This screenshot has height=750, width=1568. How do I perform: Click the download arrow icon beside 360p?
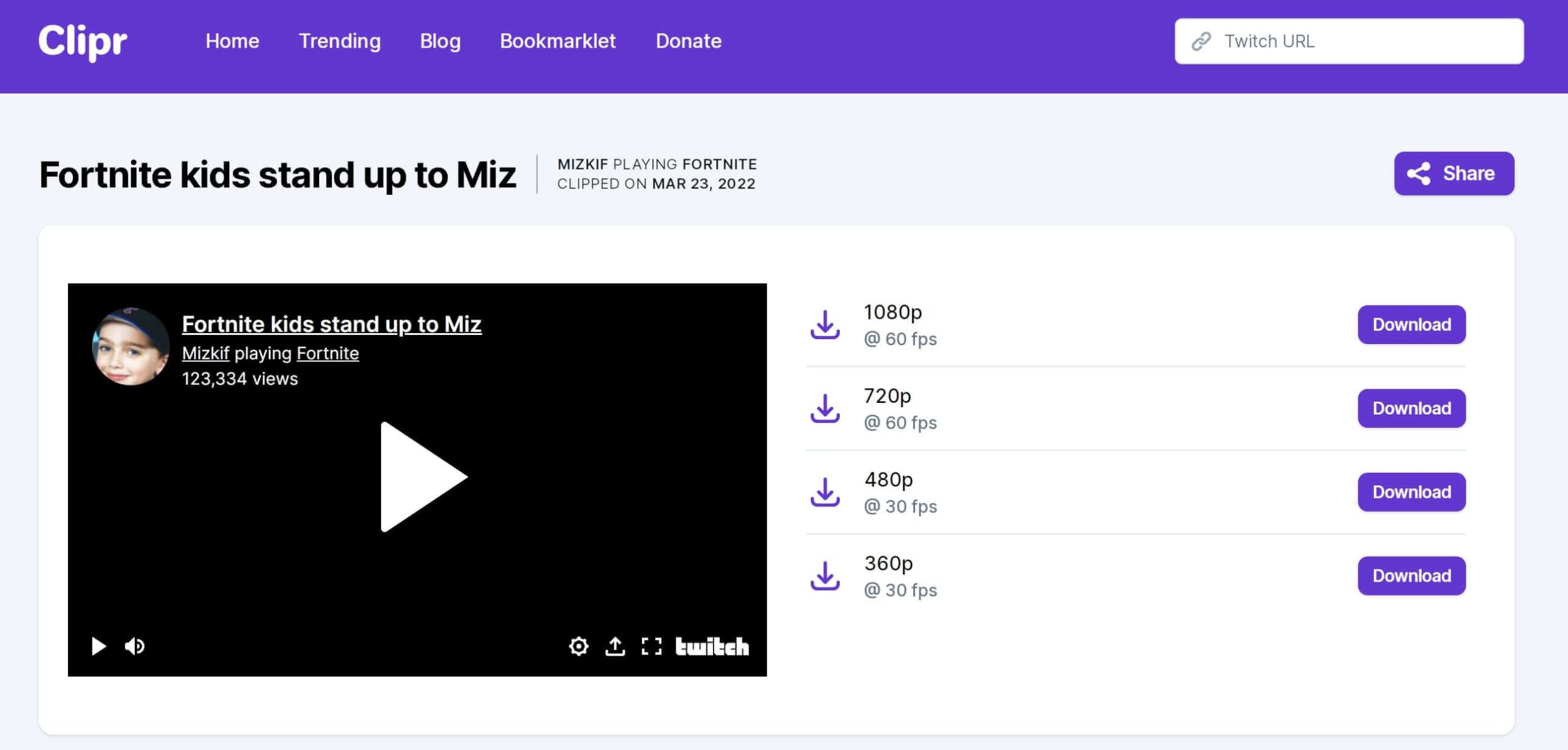(825, 576)
